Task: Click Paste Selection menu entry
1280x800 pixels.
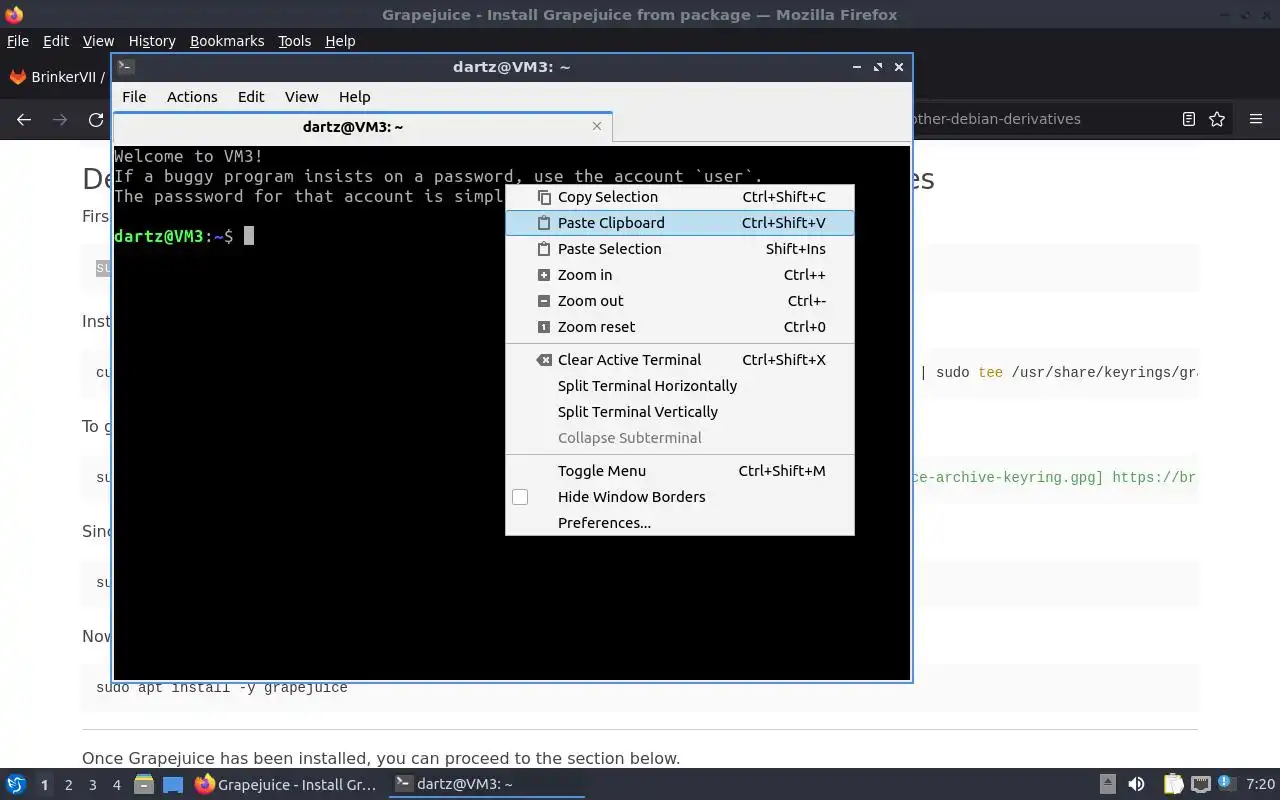Action: [x=680, y=249]
